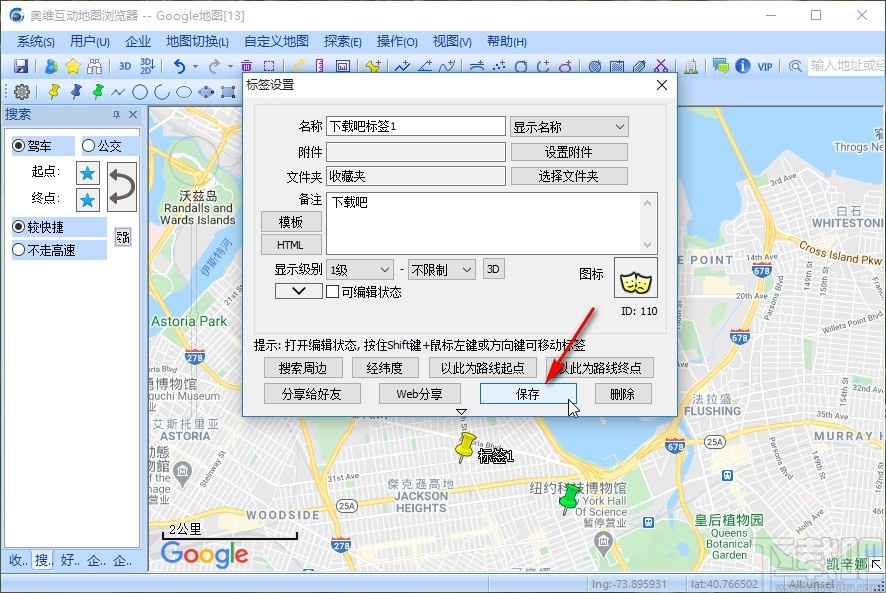
Task: Click the settings gear icon
Action: 21,91
